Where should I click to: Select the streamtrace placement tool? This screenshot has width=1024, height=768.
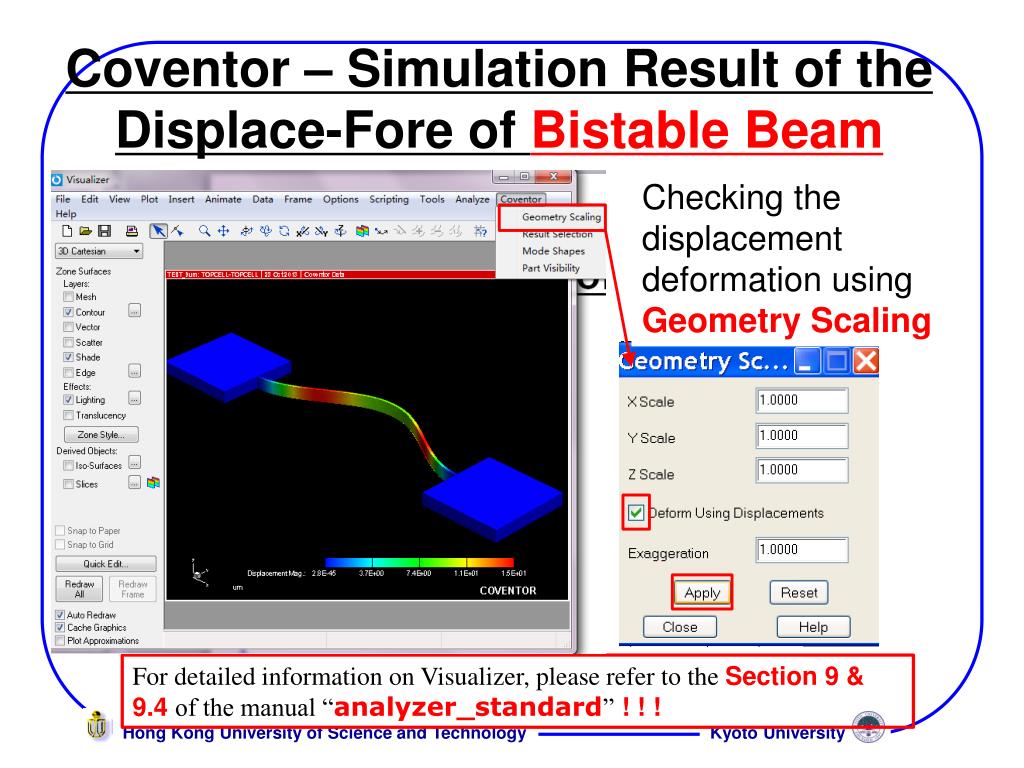pos(381,231)
